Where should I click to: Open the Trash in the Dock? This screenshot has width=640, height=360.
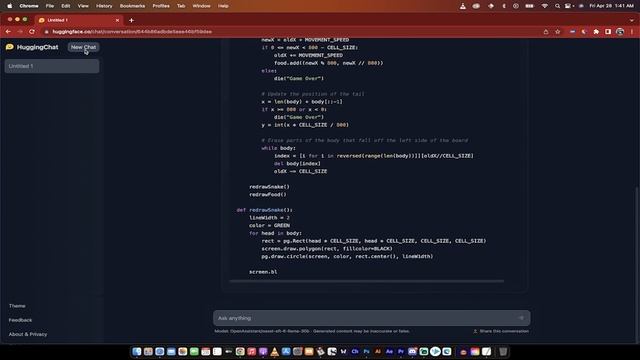point(503,351)
